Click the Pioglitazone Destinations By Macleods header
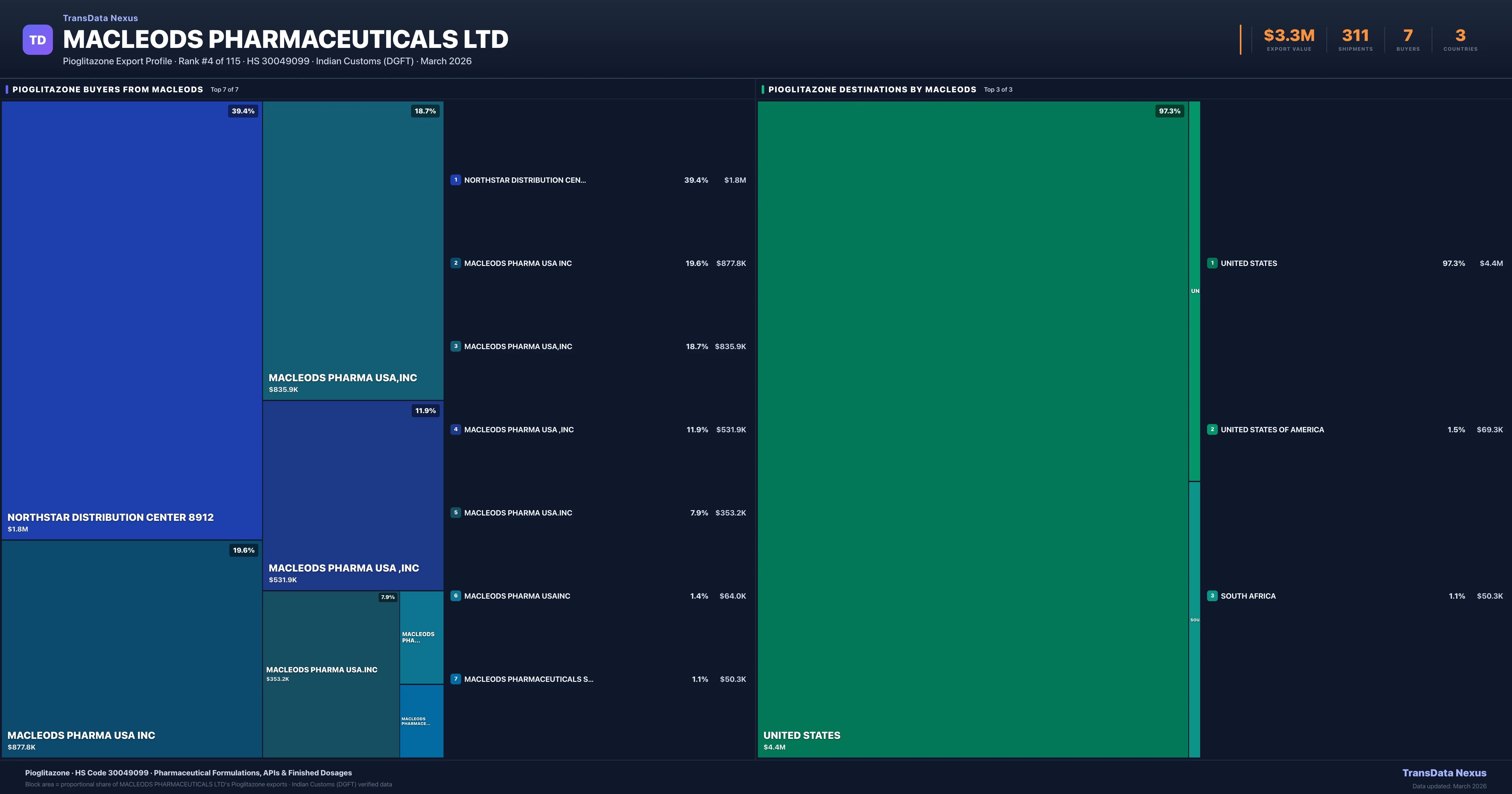The width and height of the screenshot is (1512, 794). pyautogui.click(x=872, y=89)
